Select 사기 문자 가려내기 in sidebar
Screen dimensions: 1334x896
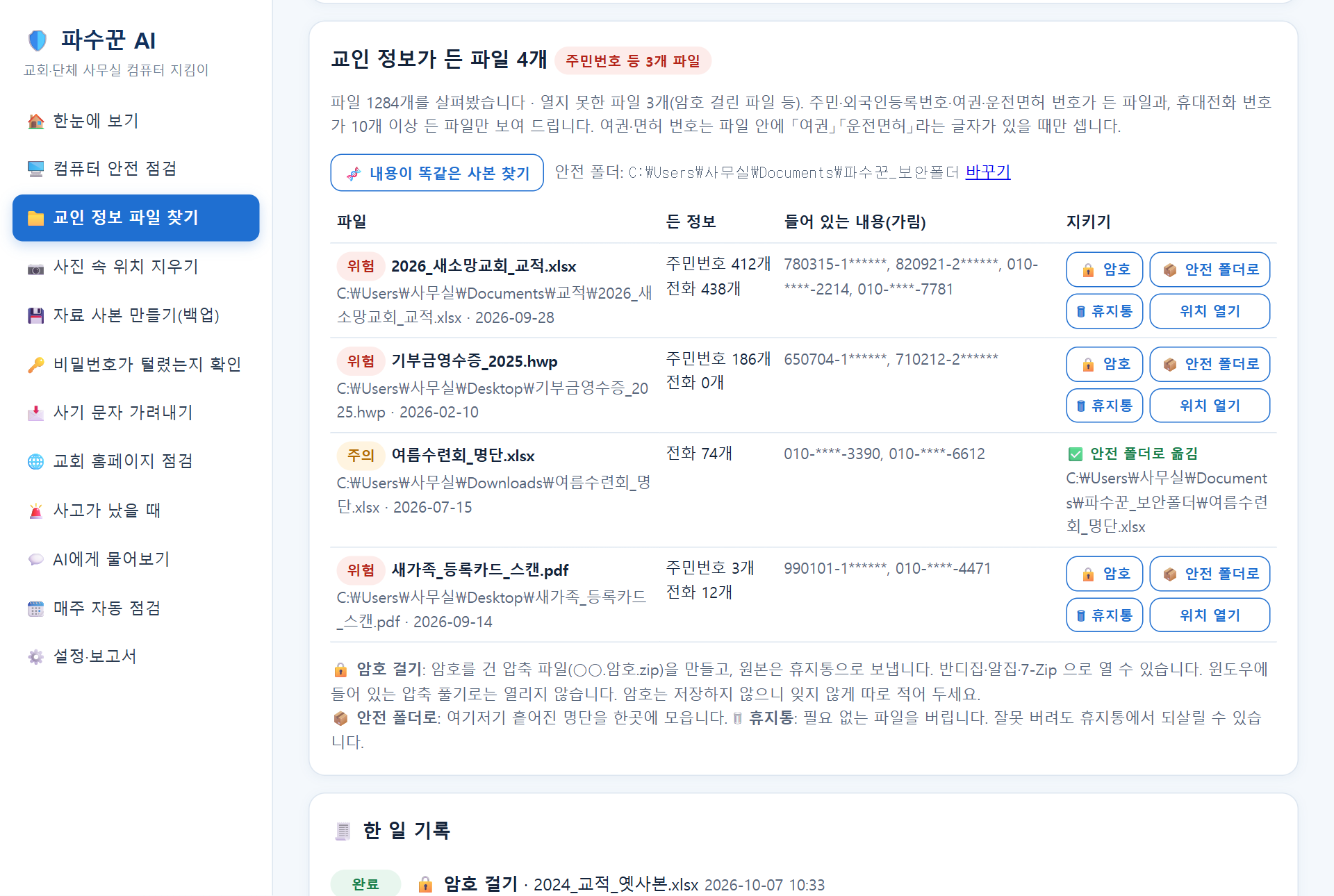coord(136,413)
